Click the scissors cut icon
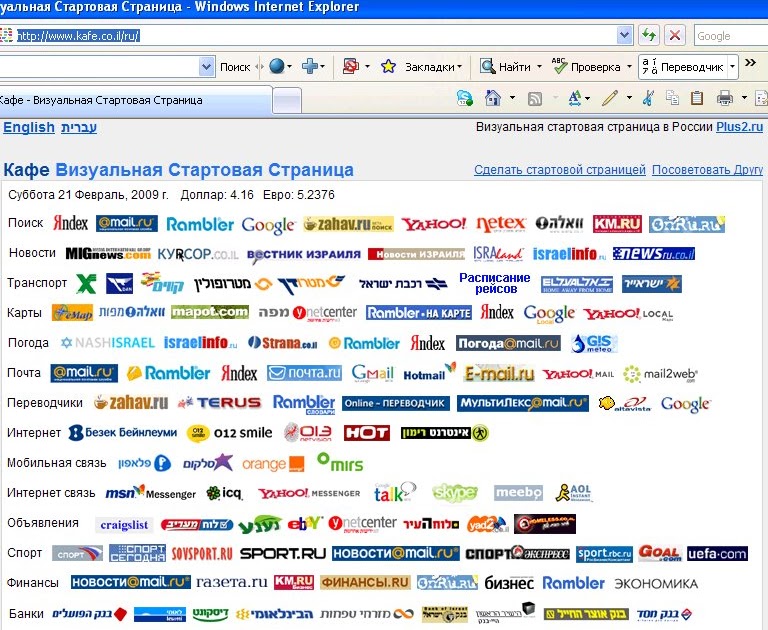 648,98
